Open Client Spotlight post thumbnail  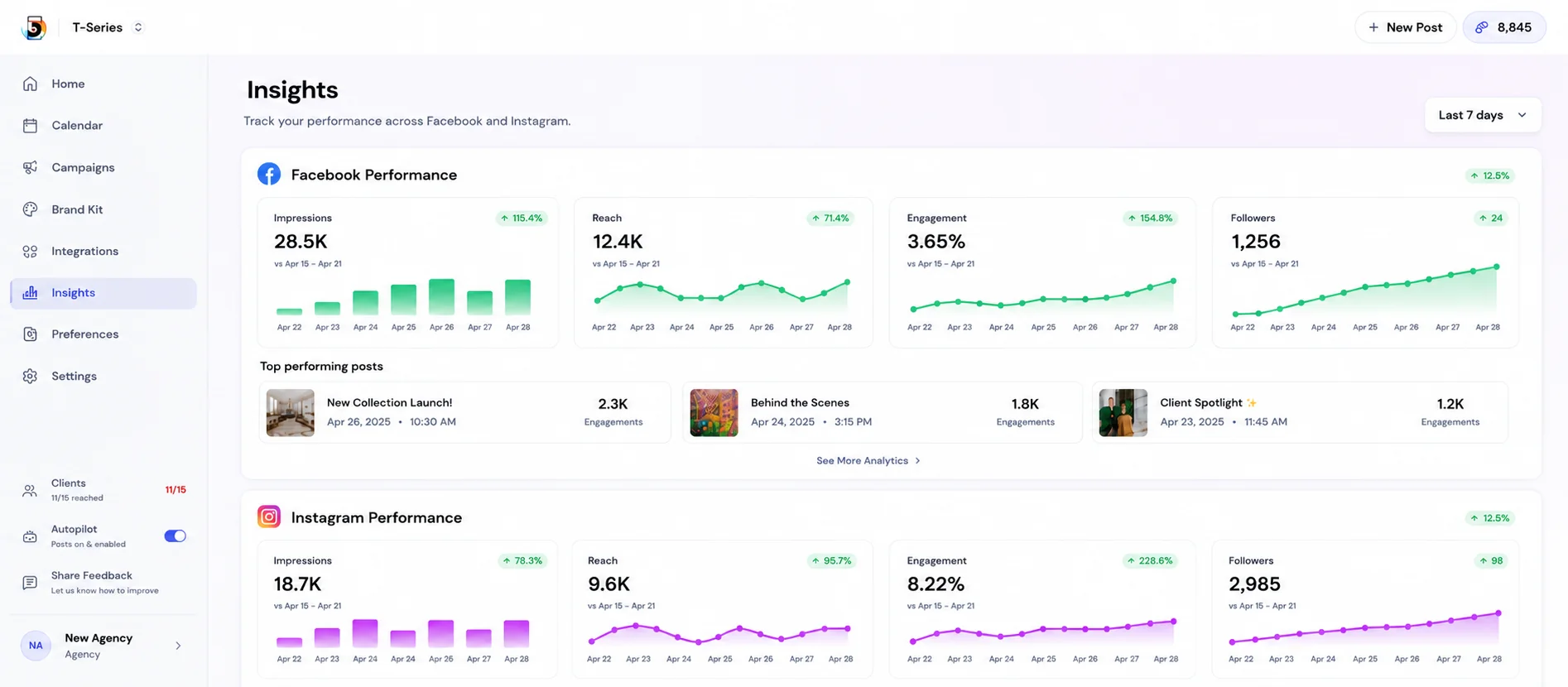pyautogui.click(x=1123, y=412)
